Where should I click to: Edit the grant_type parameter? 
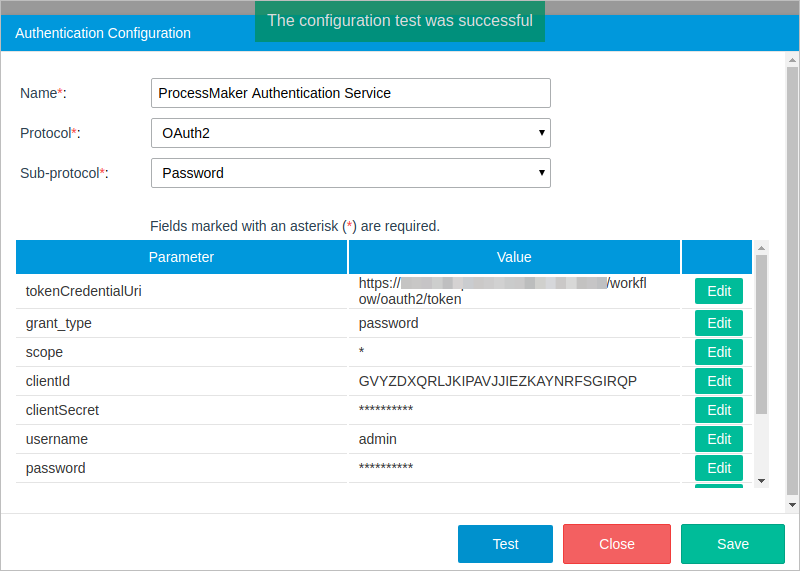[x=719, y=323]
